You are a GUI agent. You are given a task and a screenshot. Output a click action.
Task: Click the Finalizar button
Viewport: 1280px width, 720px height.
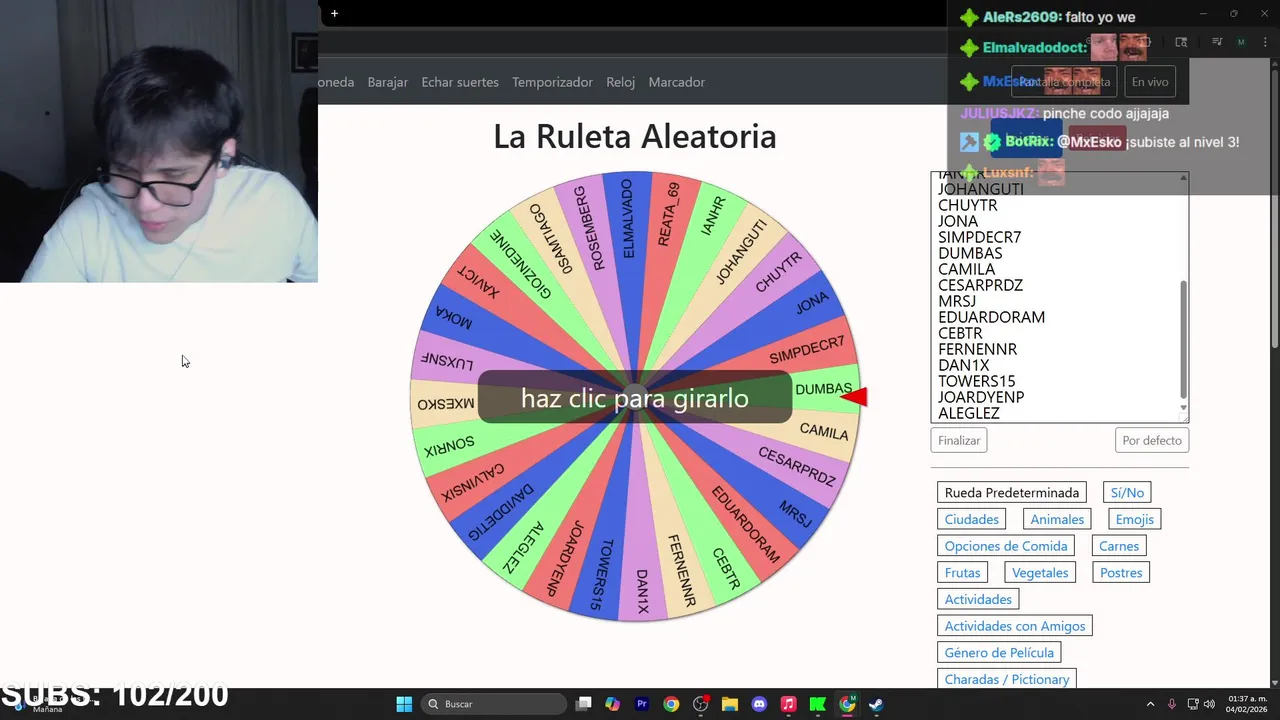959,440
